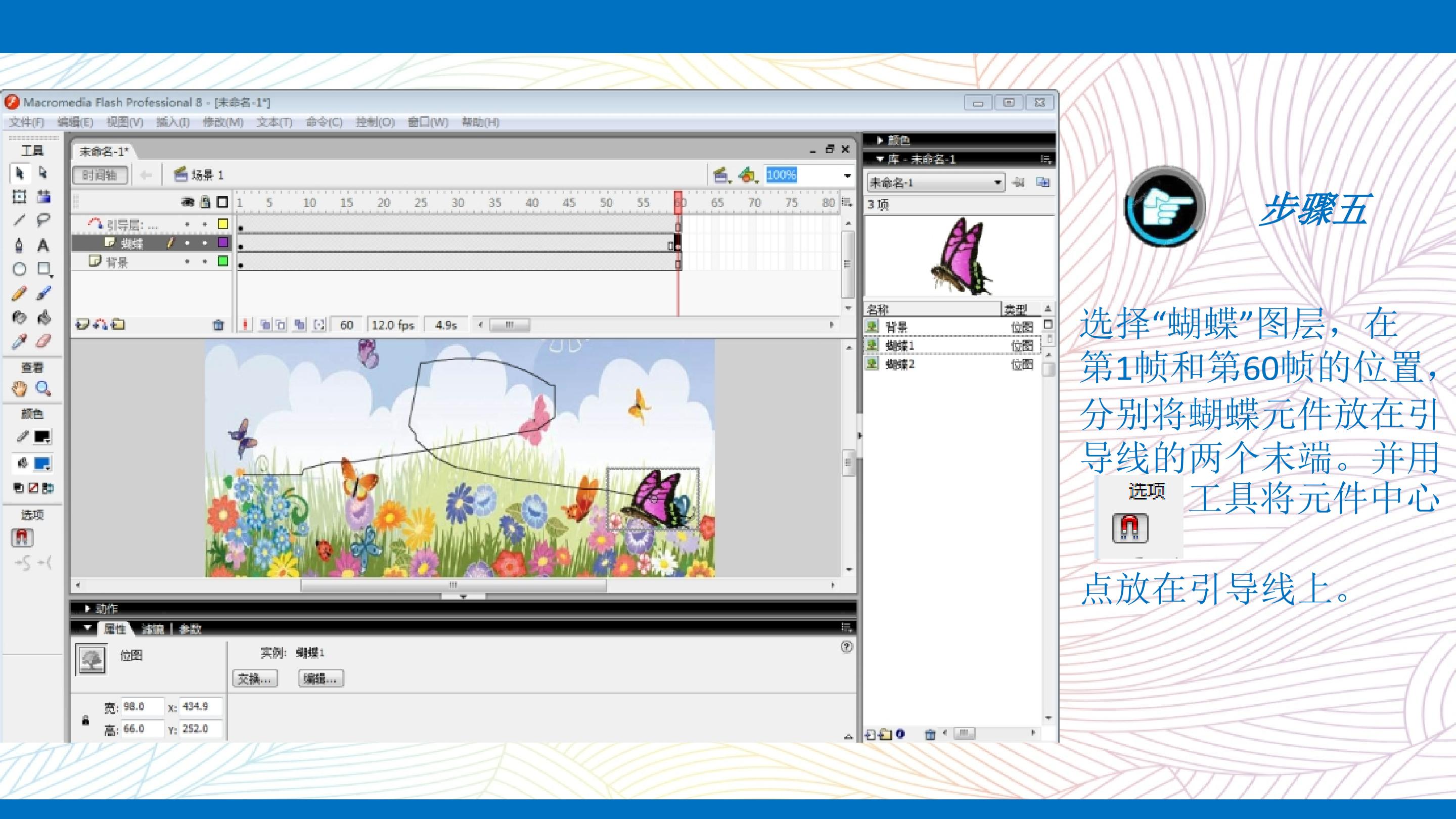Open the 修改(M) menu

point(222,122)
